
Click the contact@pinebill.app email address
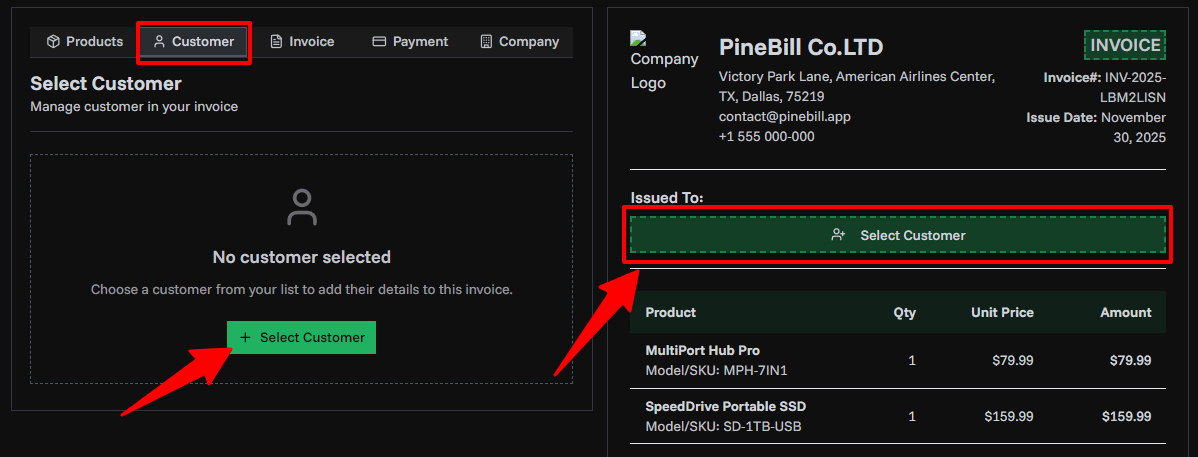(784, 117)
